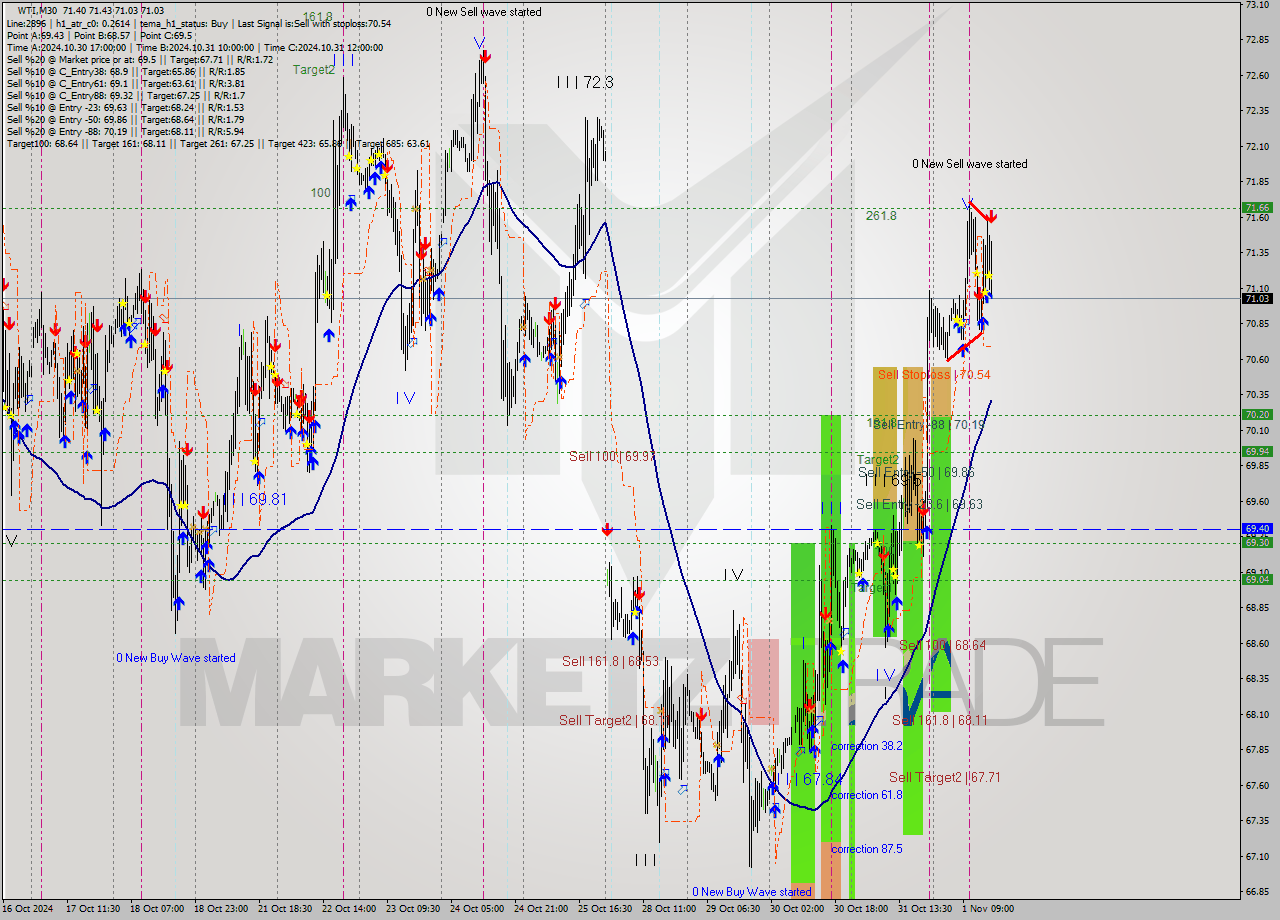
Task: Click the blue 69.40 price tag
Action: (x=1257, y=528)
